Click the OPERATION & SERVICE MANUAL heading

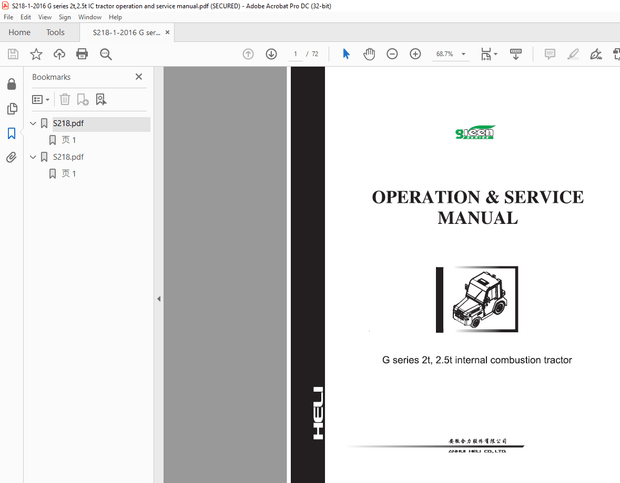click(478, 208)
